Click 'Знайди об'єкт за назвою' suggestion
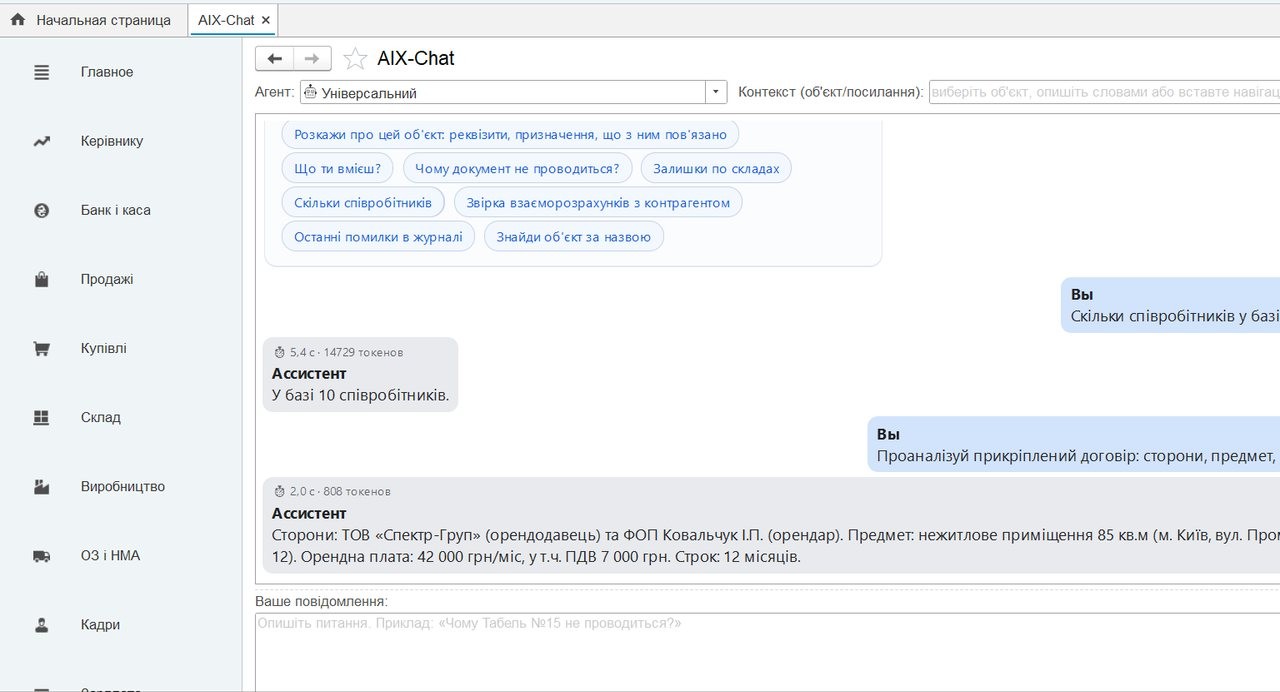The height and width of the screenshot is (692, 1280). click(573, 236)
